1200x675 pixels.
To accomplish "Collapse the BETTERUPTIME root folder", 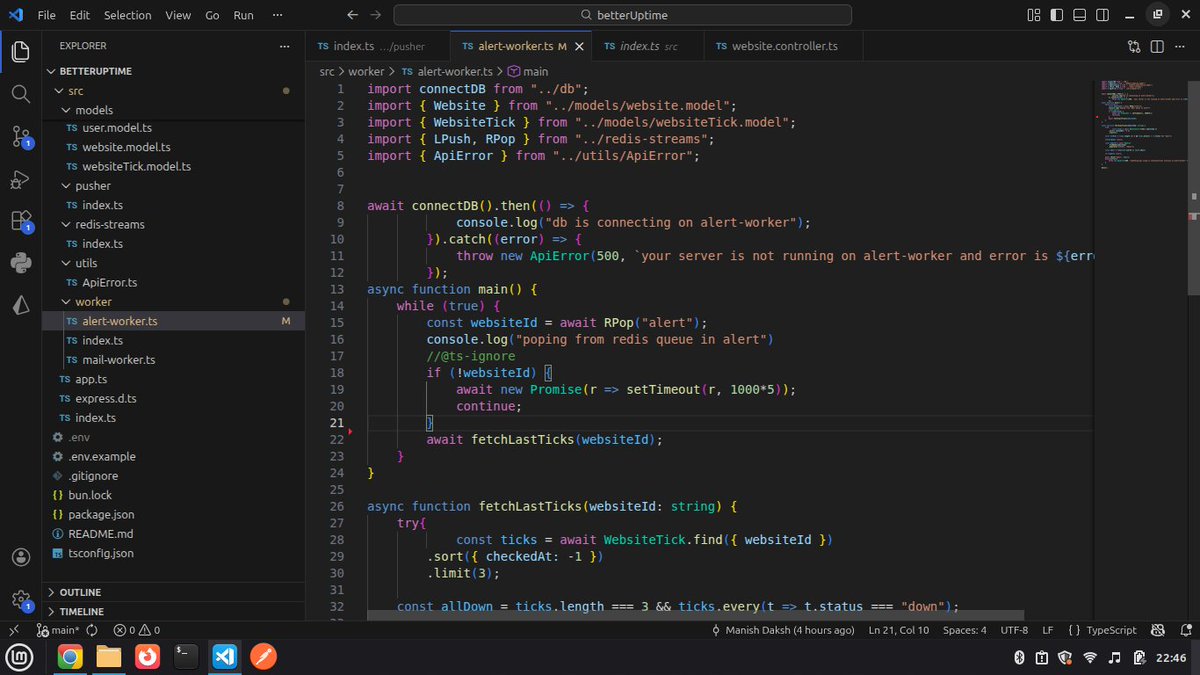I will (x=52, y=72).
